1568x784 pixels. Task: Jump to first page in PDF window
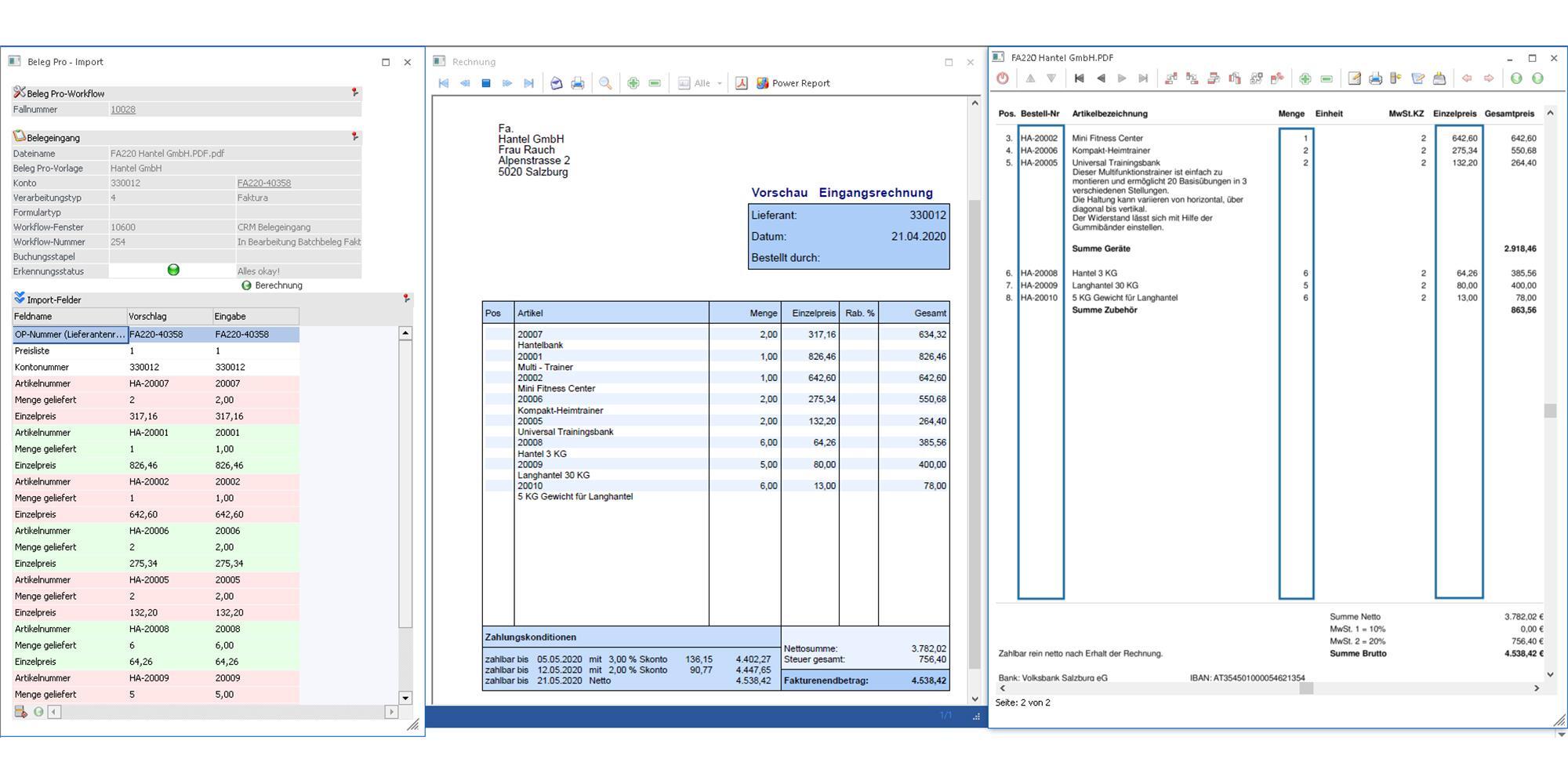click(x=1080, y=78)
